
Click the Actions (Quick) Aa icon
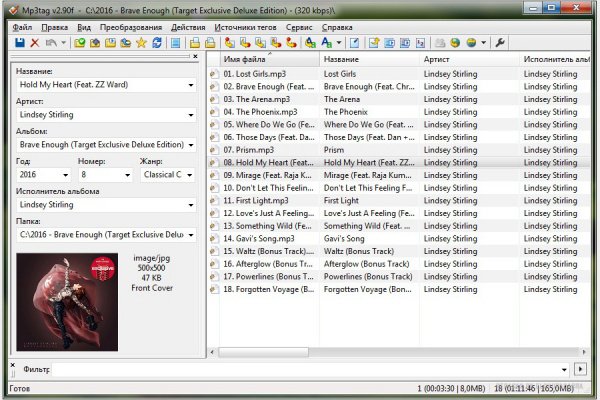coord(326,42)
